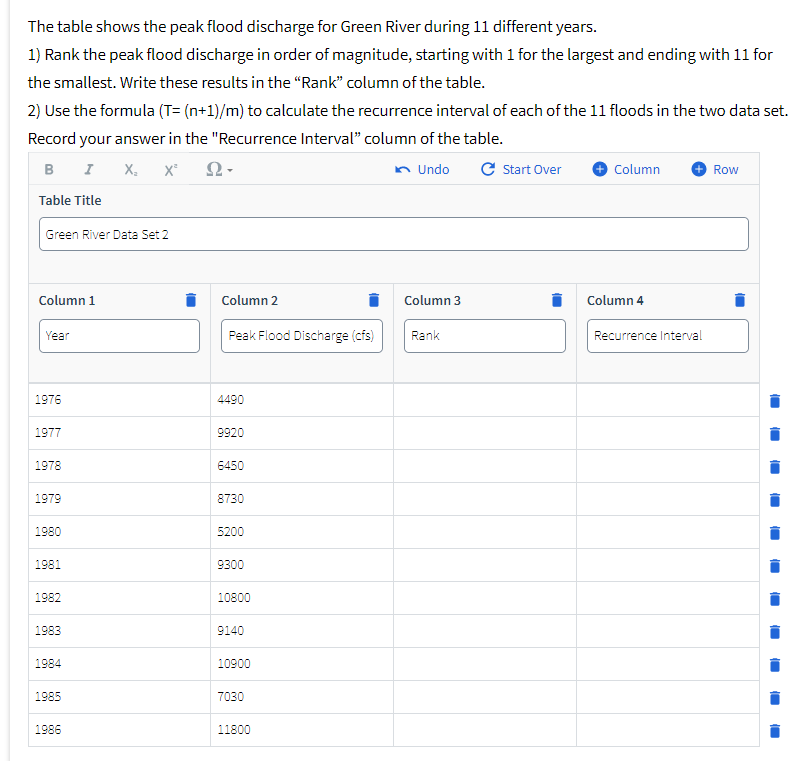This screenshot has width=797, height=761.
Task: Select the year cell 1983
Action: [x=119, y=631]
